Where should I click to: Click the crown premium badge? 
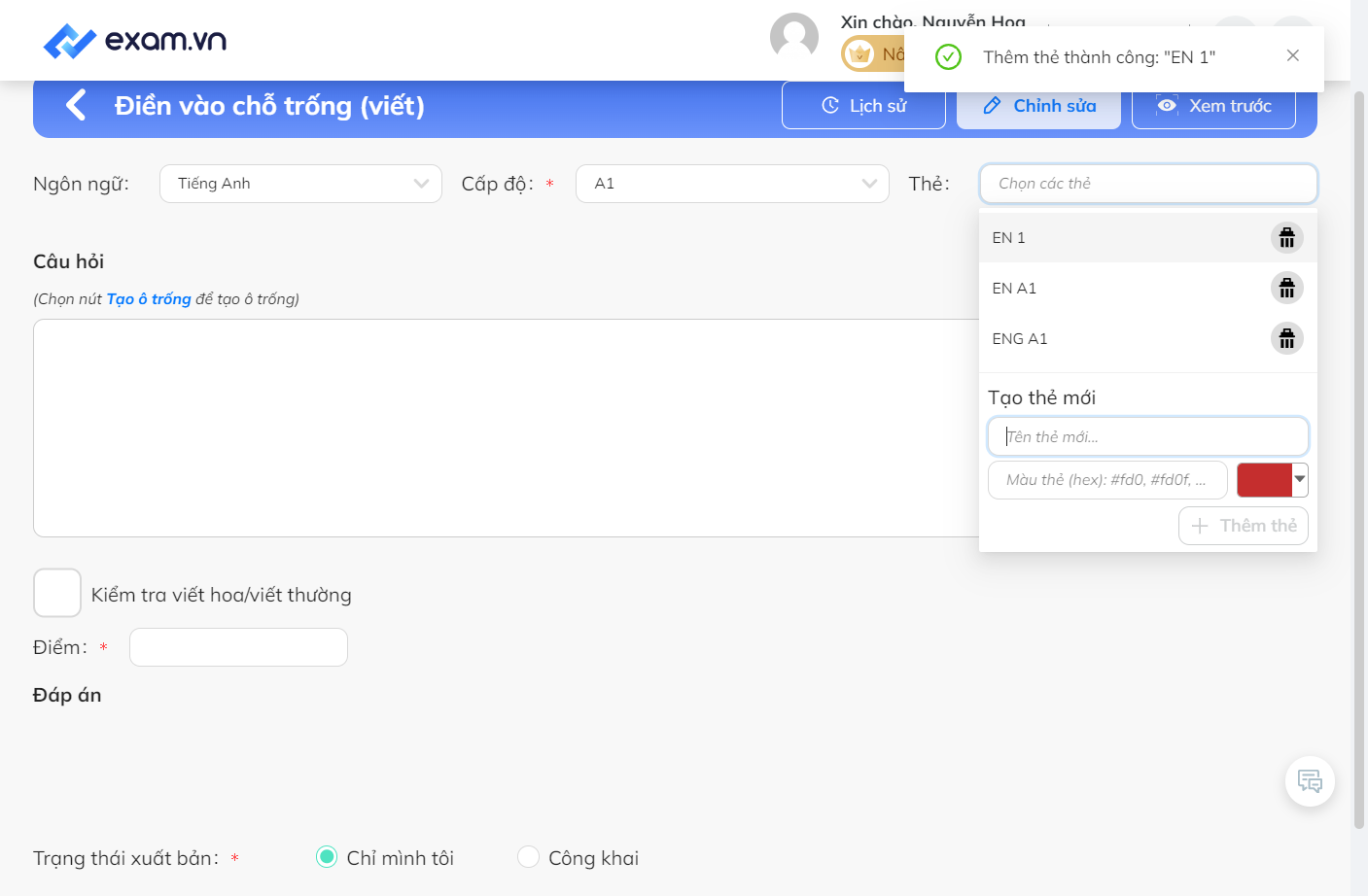(859, 53)
